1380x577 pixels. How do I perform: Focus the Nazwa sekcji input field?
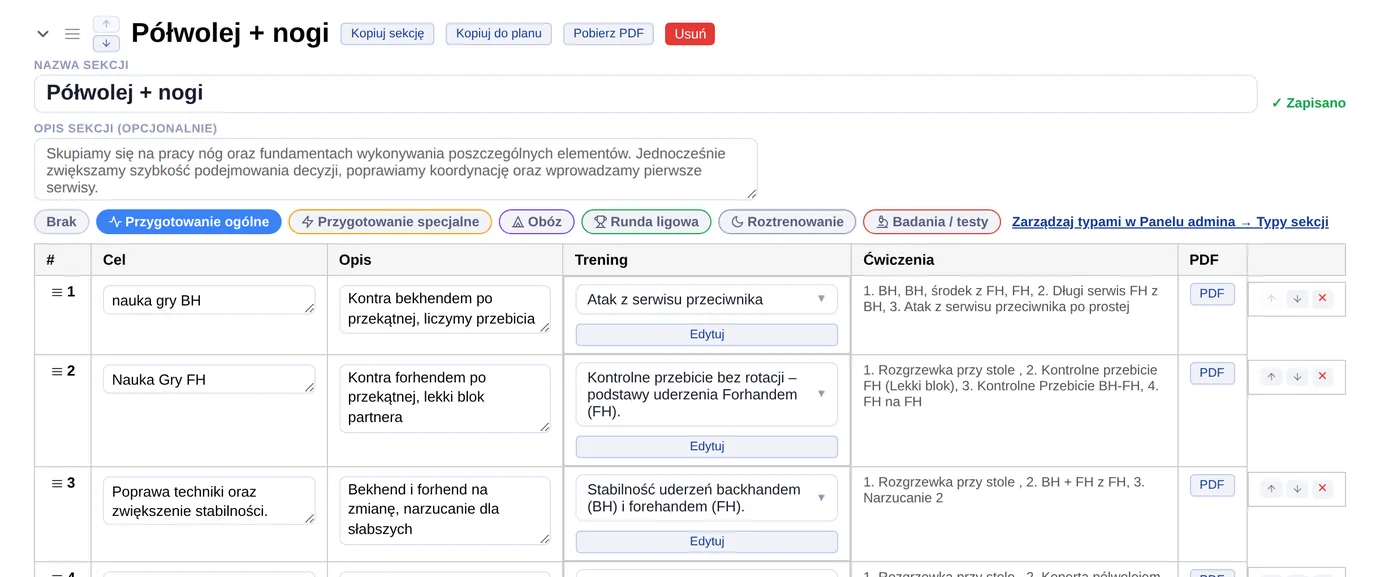coord(645,94)
